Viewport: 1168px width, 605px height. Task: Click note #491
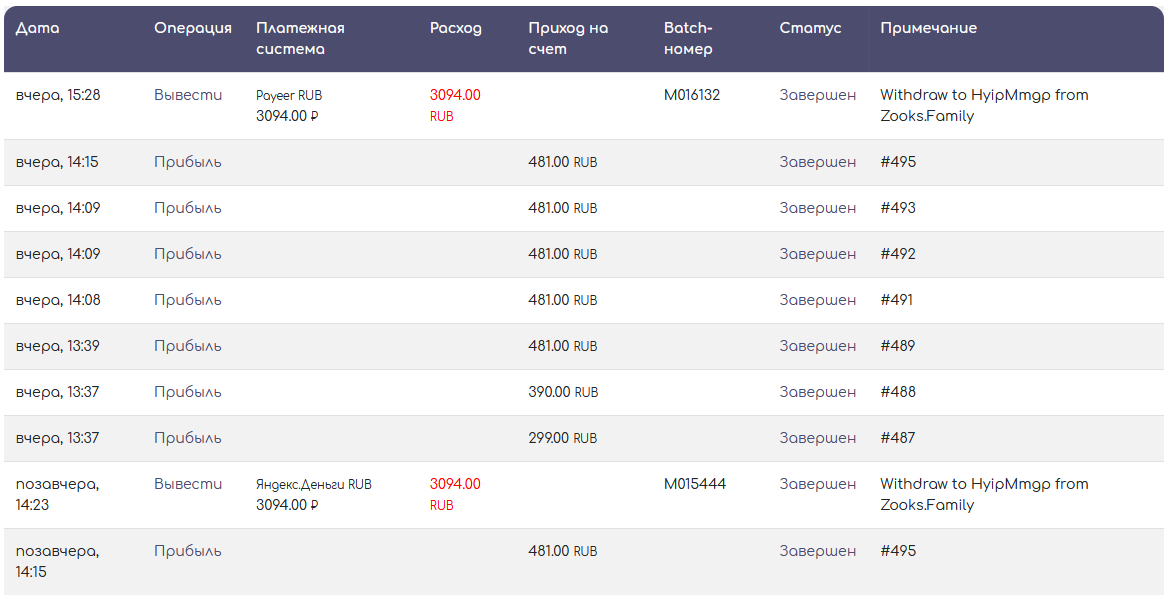897,300
